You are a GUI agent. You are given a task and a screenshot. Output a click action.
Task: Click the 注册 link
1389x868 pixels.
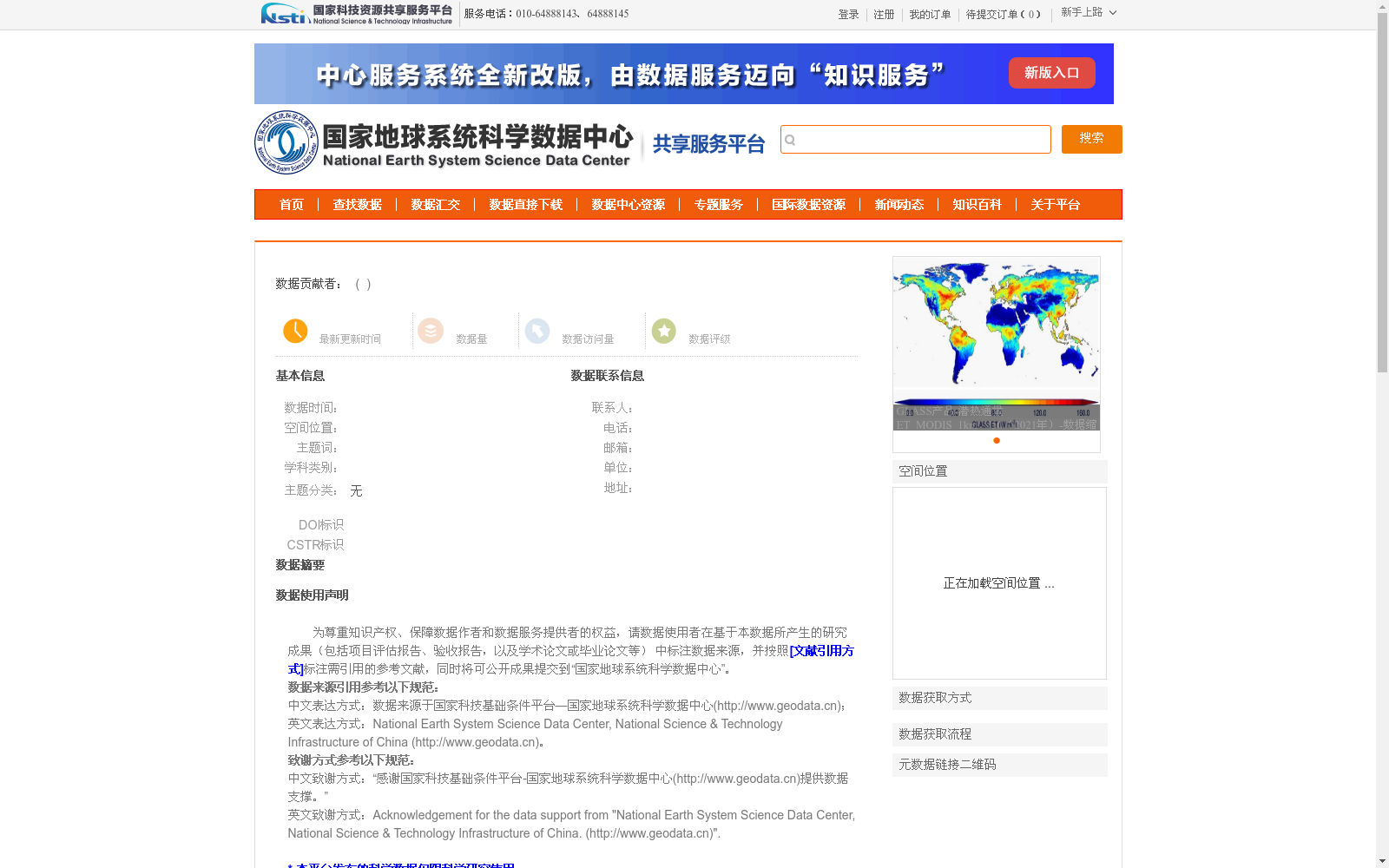pyautogui.click(x=884, y=15)
